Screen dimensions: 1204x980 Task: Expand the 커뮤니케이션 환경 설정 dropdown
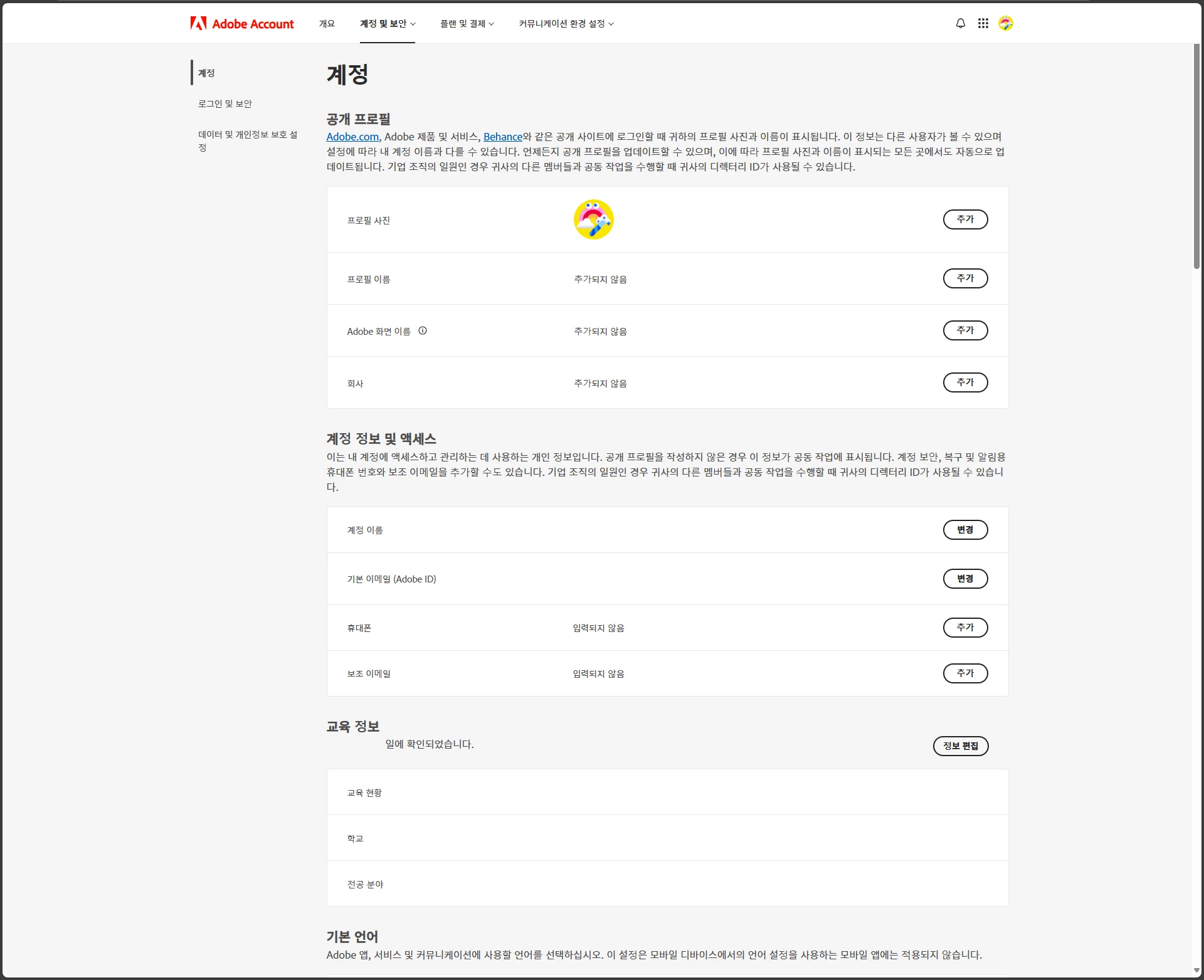pos(566,24)
